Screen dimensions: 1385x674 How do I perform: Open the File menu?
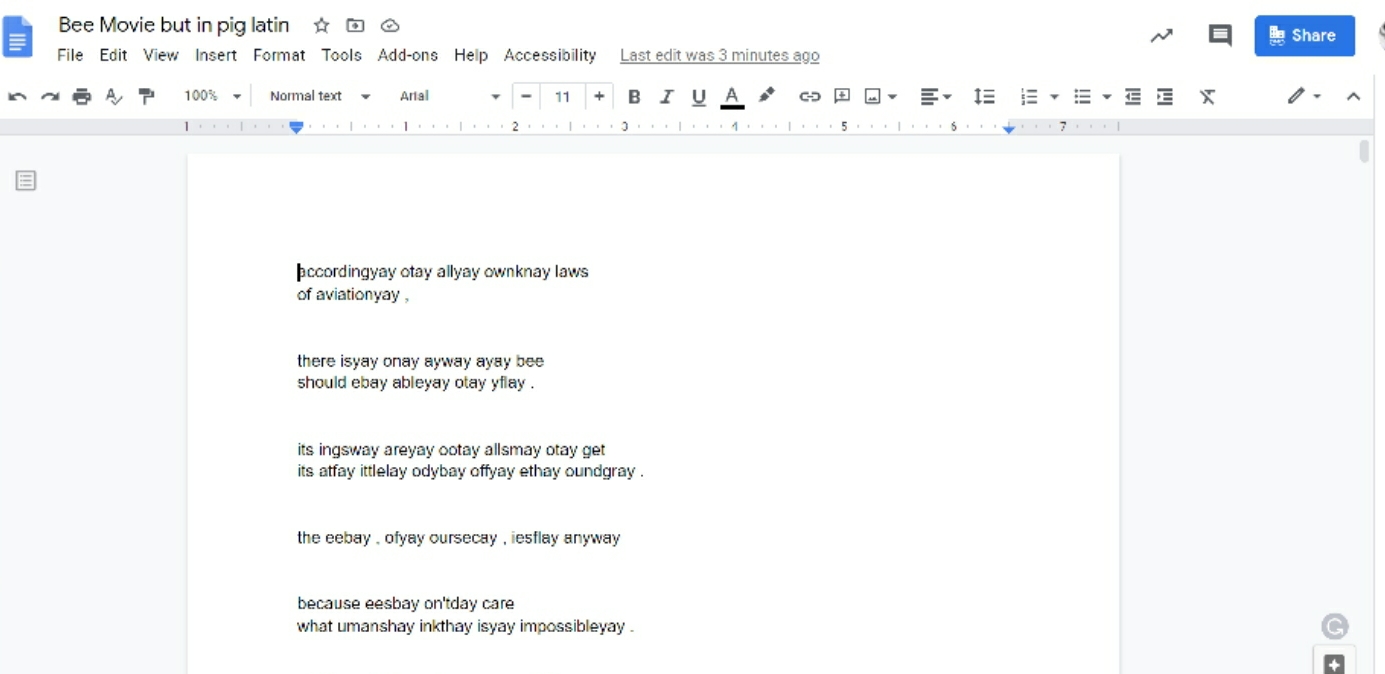[x=70, y=55]
